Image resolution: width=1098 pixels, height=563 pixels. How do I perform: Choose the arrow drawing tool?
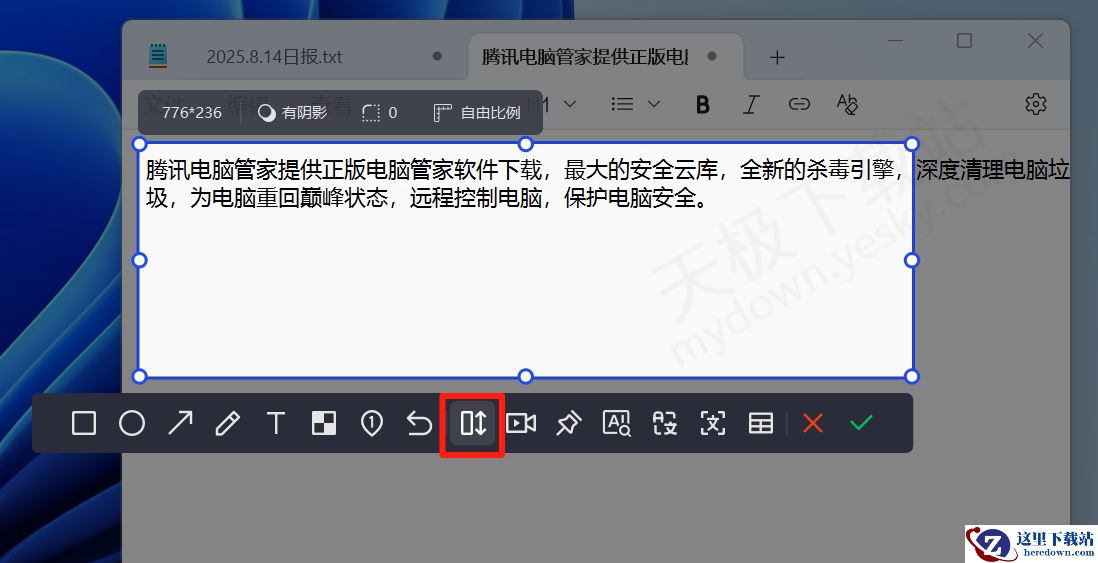click(180, 423)
